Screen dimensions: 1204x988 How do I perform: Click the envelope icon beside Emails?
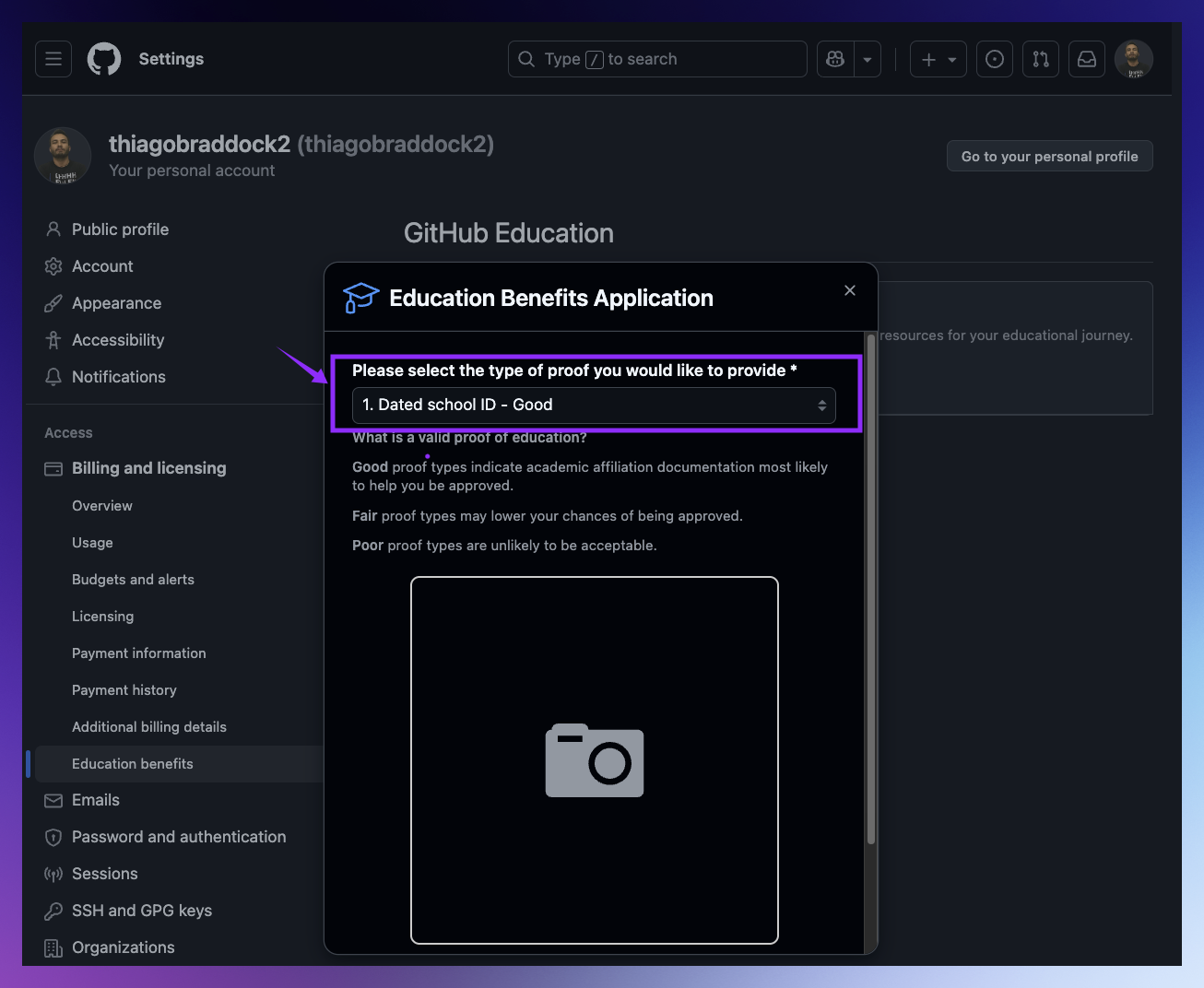coord(53,801)
